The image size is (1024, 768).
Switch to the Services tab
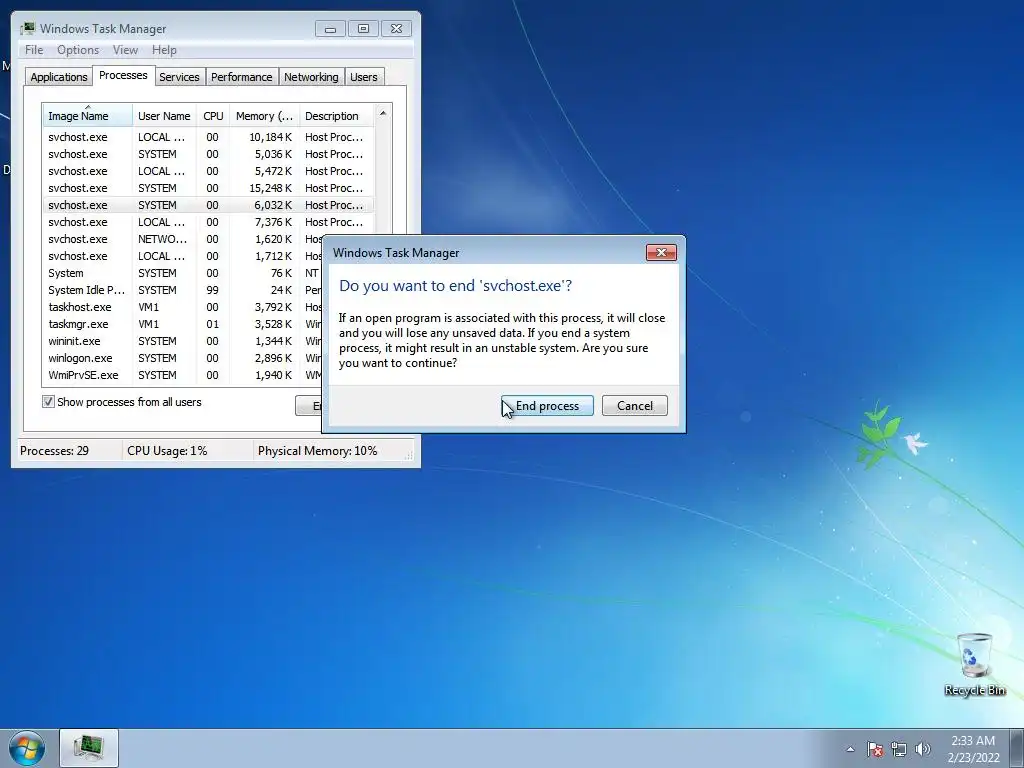click(179, 77)
